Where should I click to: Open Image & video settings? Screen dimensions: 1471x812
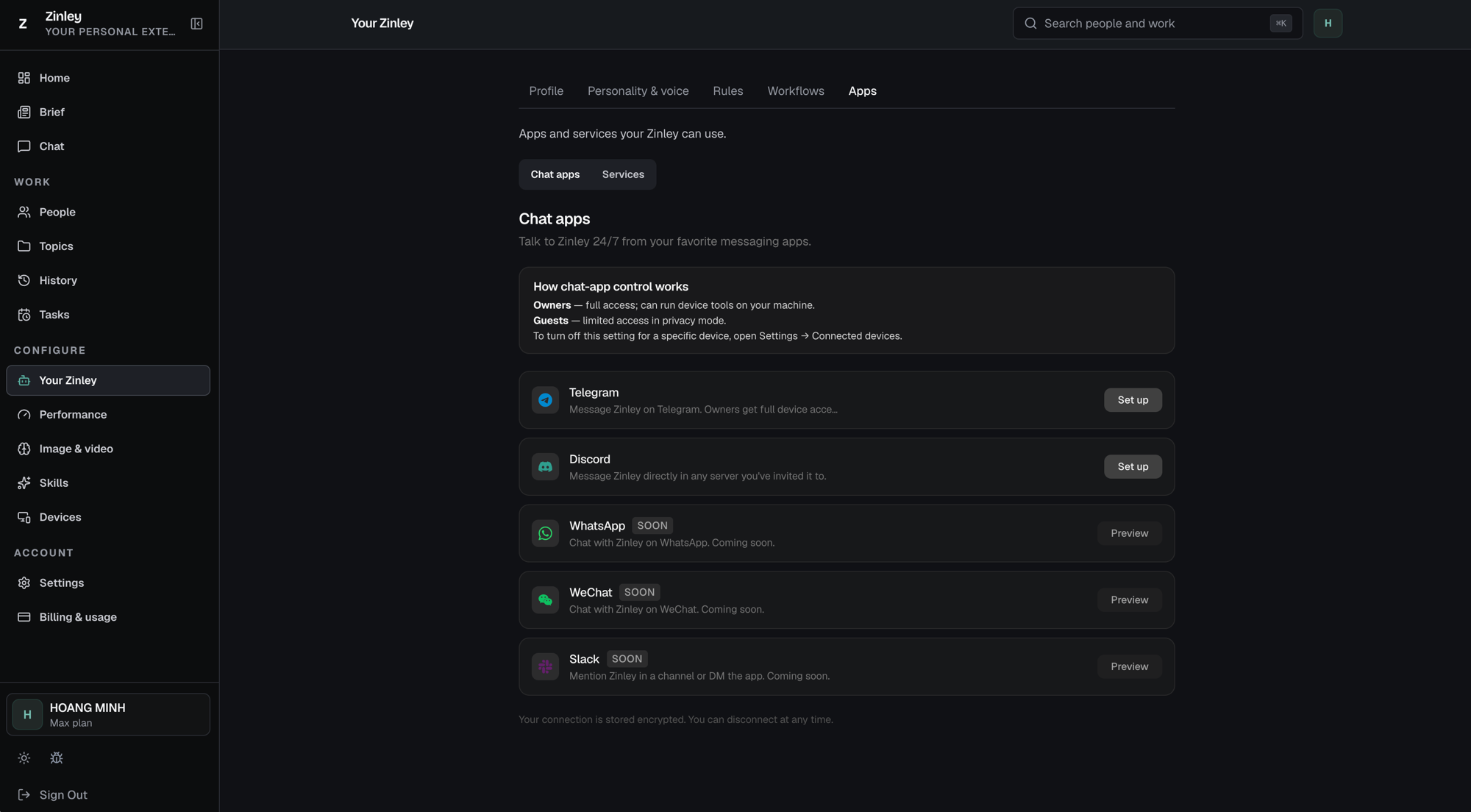[x=108, y=449]
